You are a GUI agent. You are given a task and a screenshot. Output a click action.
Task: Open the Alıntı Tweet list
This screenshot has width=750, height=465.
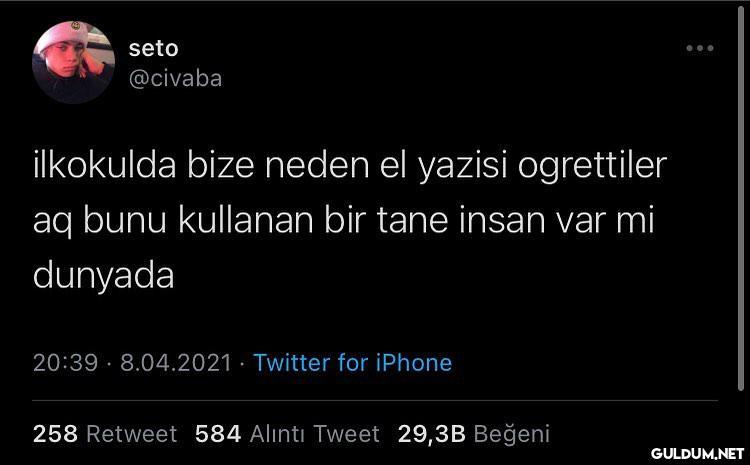[315, 434]
